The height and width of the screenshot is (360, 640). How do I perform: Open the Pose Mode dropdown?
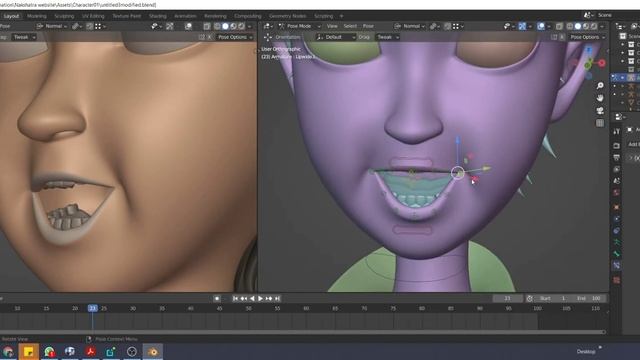[x=299, y=26]
